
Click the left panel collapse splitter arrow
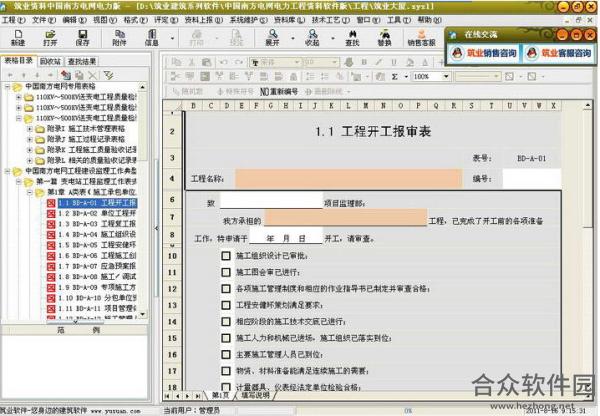coord(156,228)
